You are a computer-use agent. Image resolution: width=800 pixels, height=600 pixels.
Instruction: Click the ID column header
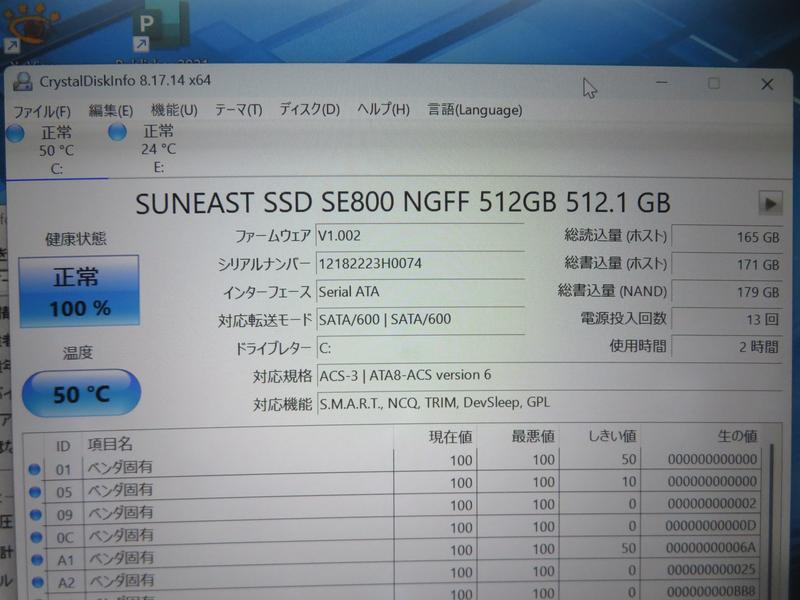(63, 446)
